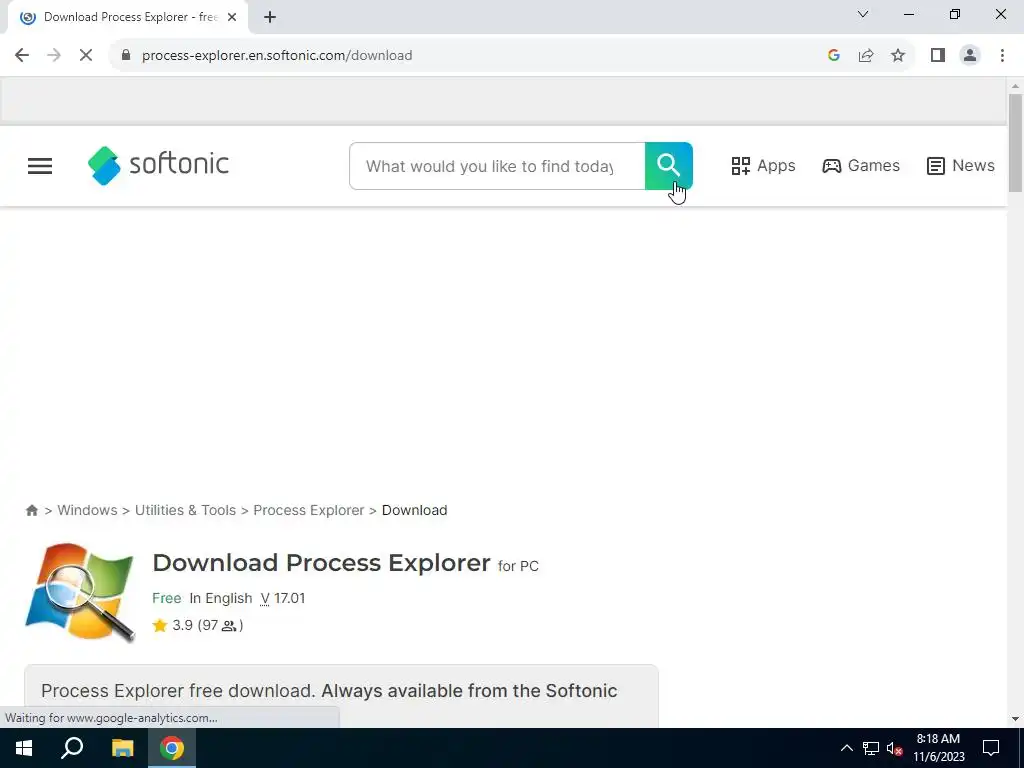Go back to previous page in Chrome

[x=22, y=56]
